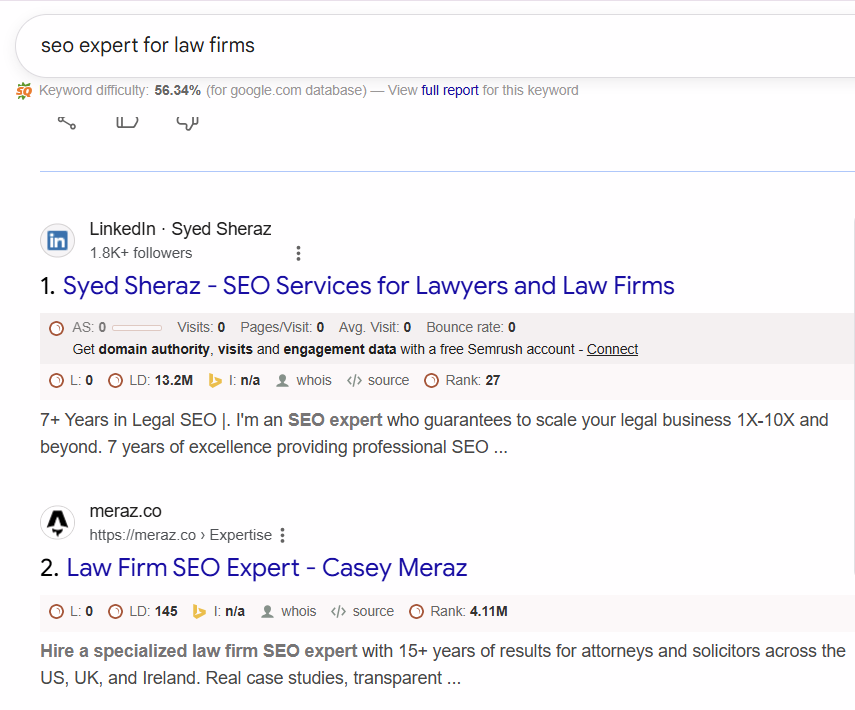The height and width of the screenshot is (710, 855).
Task: Click https://meraz.co › Expertise breadcrumb
Action: [x=180, y=535]
